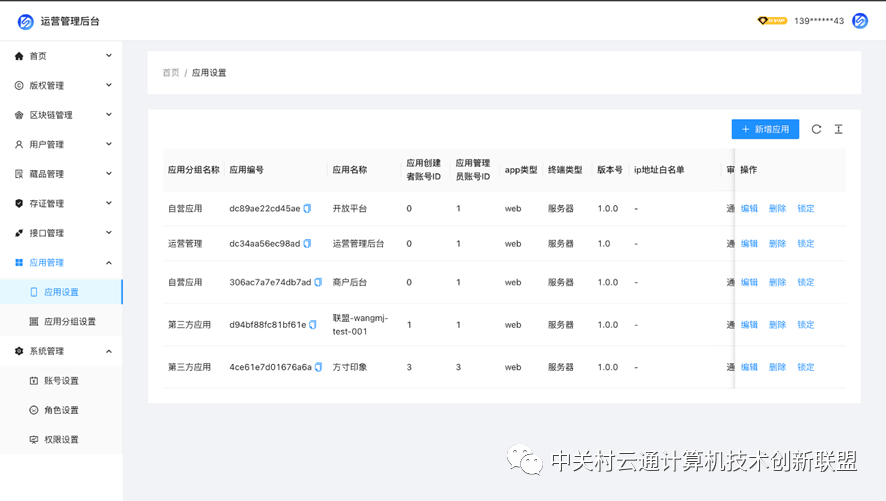The height and width of the screenshot is (501, 886).
Task: Copy app ID d94bf88fc81bf61e
Action: [x=313, y=325]
